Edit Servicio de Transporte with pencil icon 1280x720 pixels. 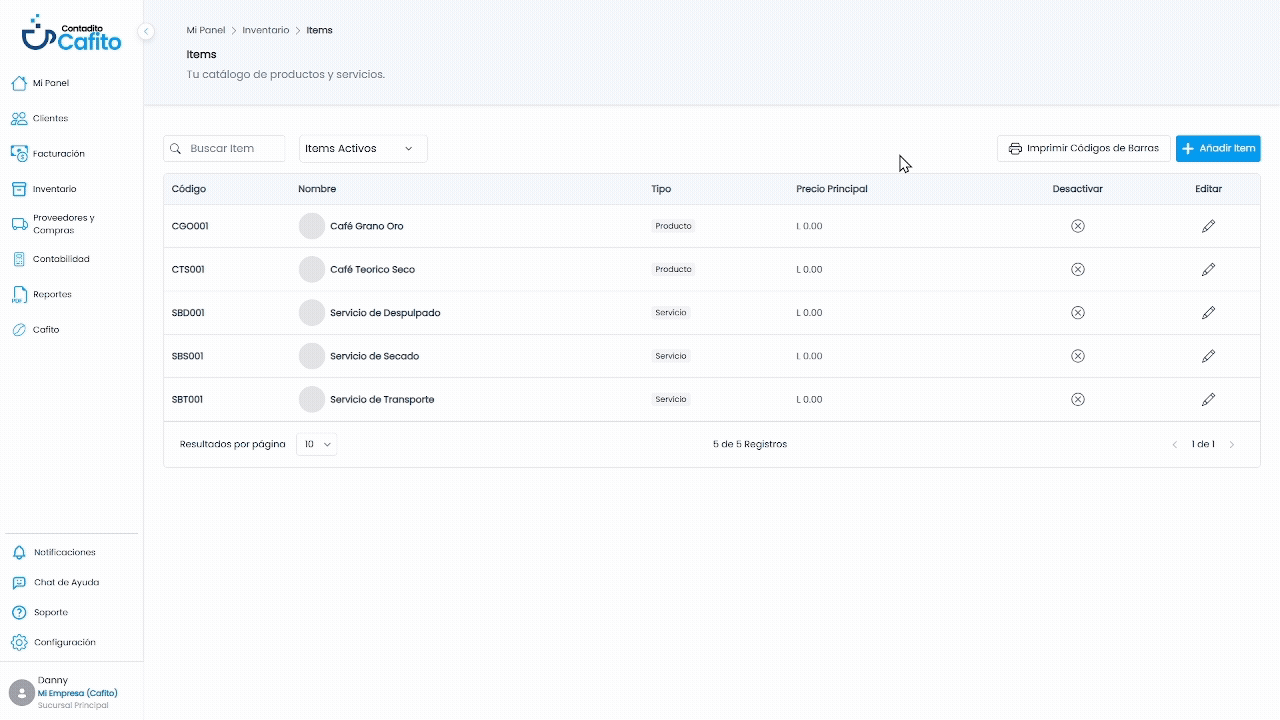click(1208, 399)
